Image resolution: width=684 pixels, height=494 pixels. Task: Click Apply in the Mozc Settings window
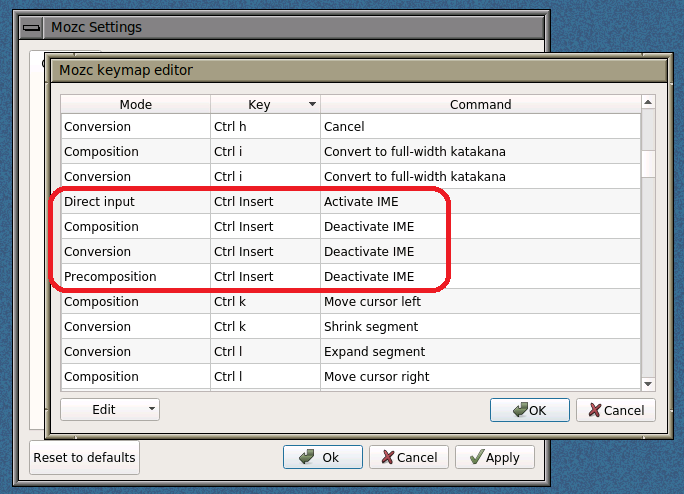[x=495, y=457]
